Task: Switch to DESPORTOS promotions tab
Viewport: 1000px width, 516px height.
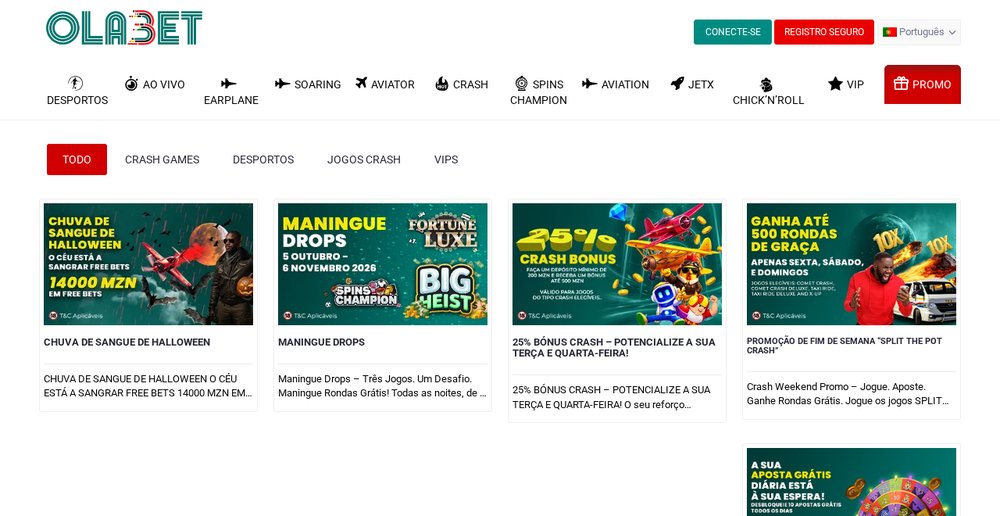Action: pos(263,159)
